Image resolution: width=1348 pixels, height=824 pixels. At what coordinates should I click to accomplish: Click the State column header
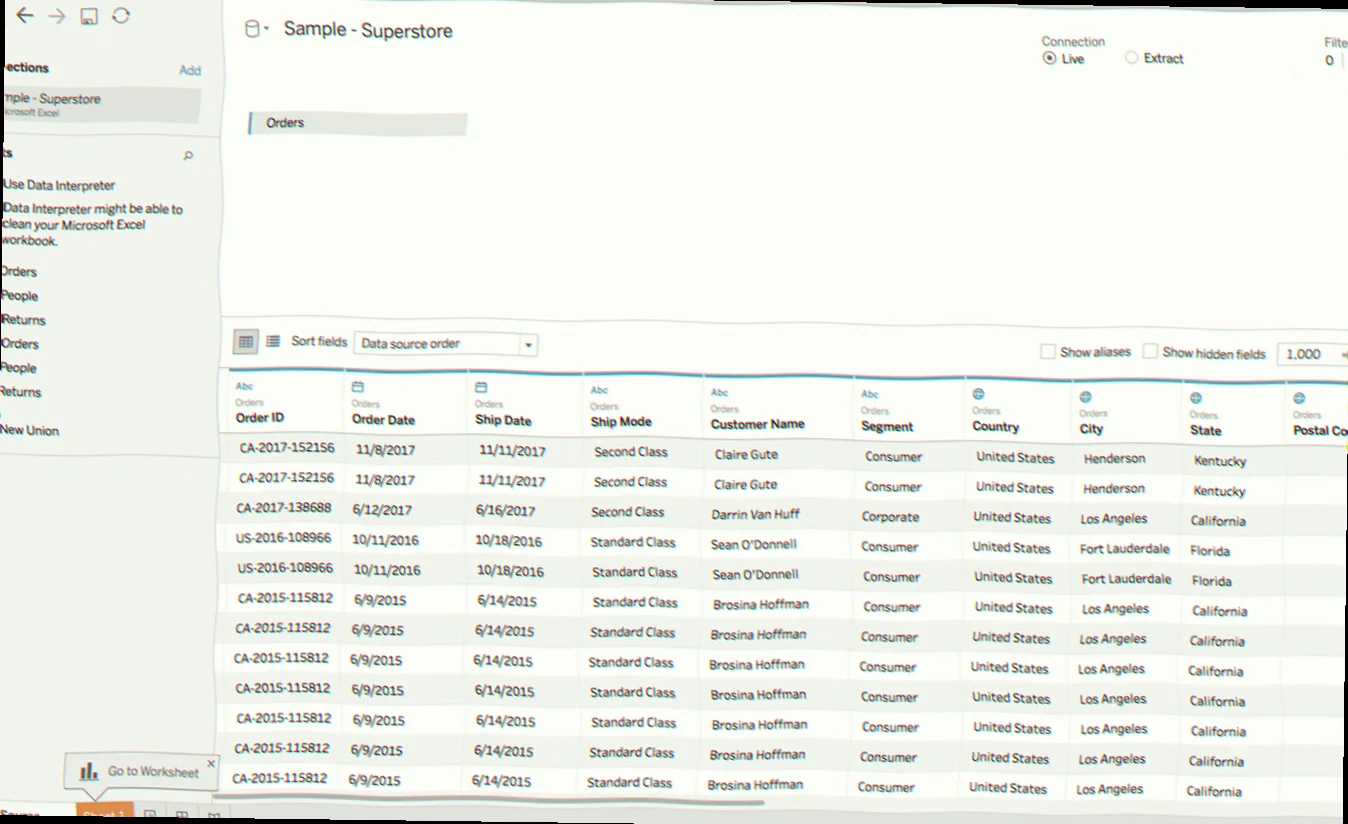(x=1205, y=430)
